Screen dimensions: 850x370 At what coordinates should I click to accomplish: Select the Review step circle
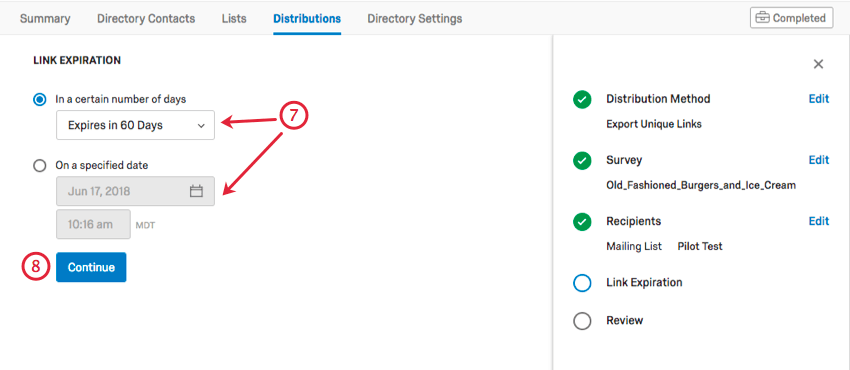coord(582,321)
